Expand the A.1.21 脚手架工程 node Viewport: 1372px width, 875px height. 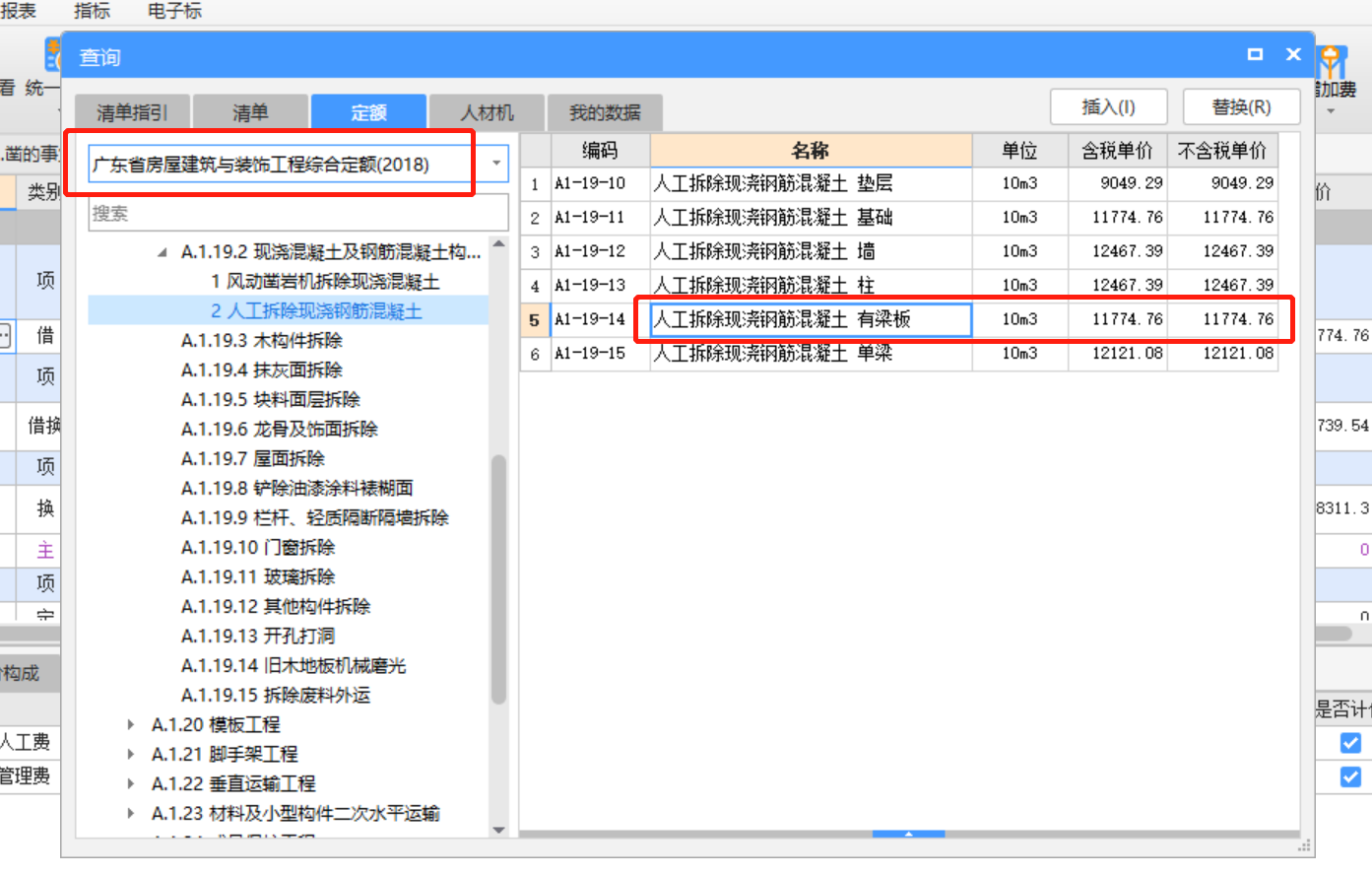coord(131,754)
